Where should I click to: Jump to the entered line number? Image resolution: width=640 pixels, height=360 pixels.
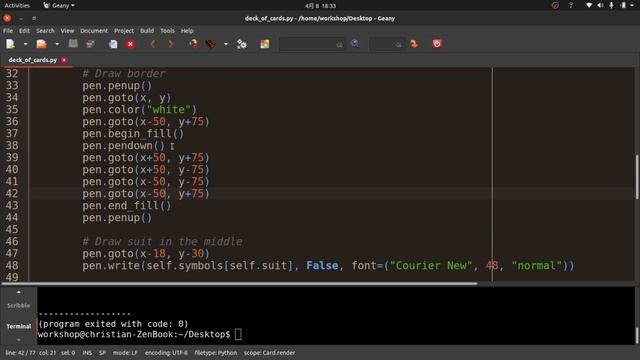[414, 44]
